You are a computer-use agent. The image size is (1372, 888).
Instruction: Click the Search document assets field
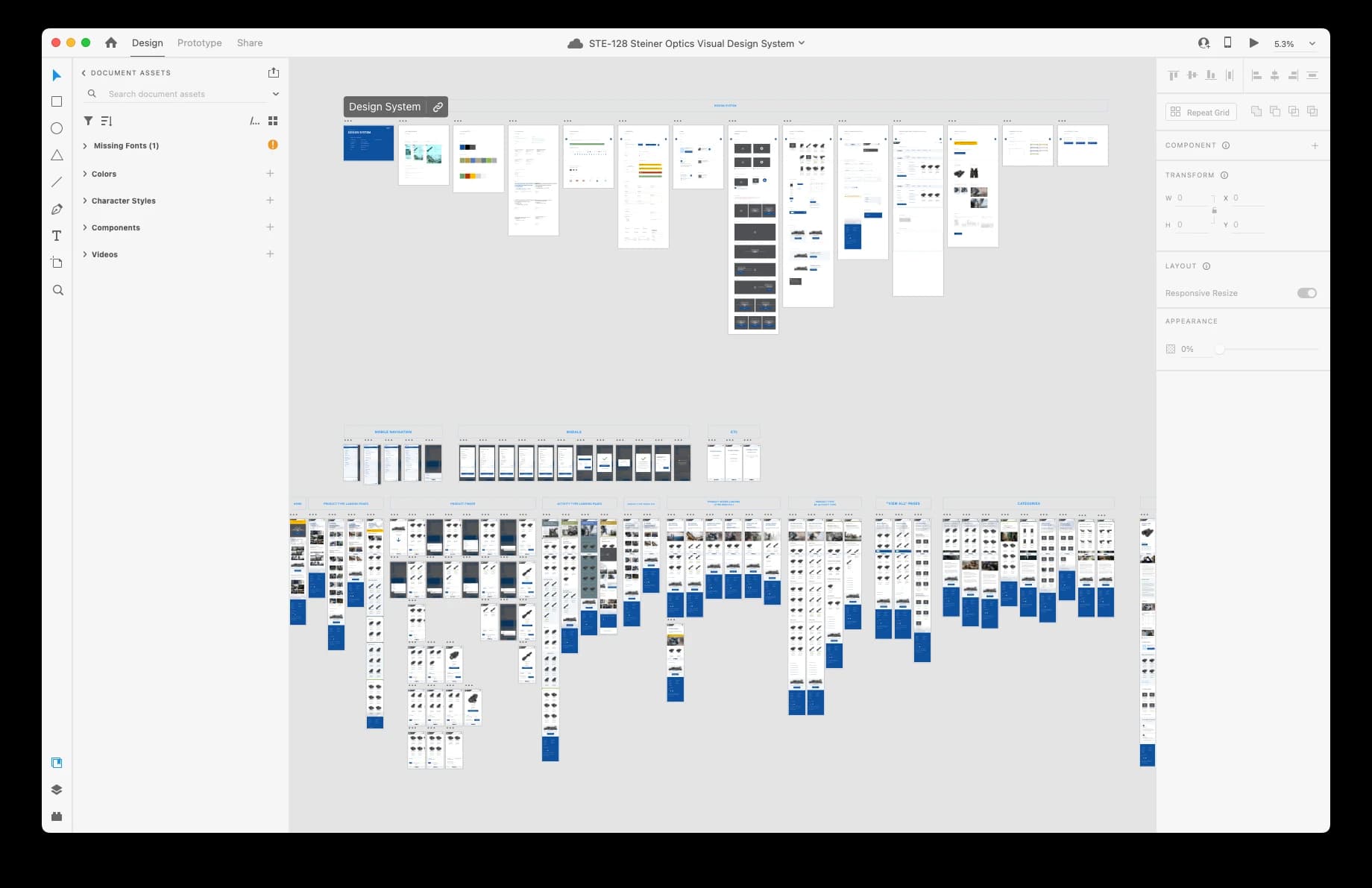(x=183, y=94)
